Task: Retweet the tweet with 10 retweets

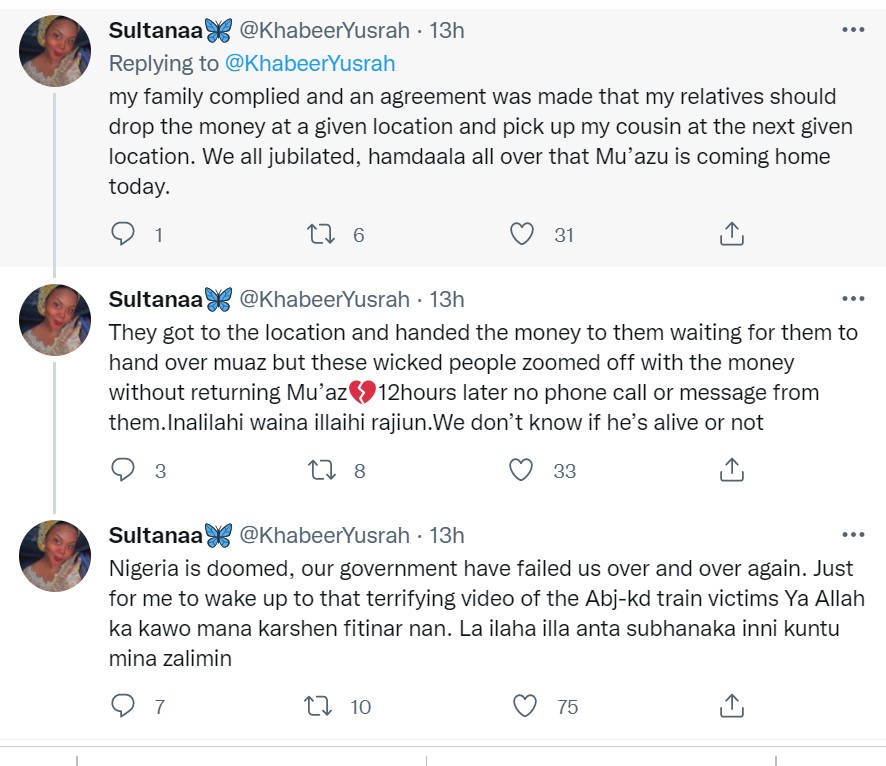Action: 318,706
